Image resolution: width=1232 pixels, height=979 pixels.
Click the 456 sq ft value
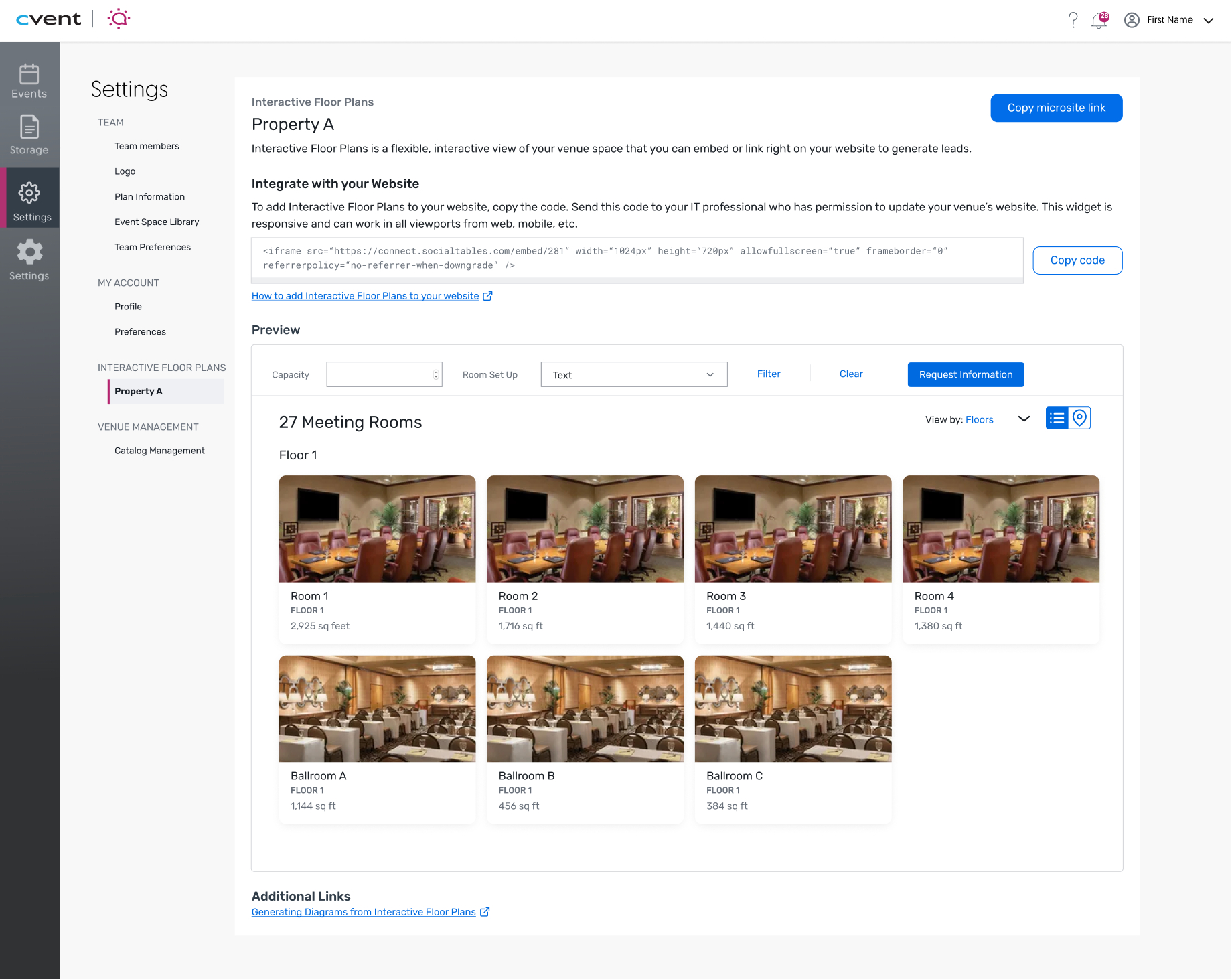tap(519, 806)
